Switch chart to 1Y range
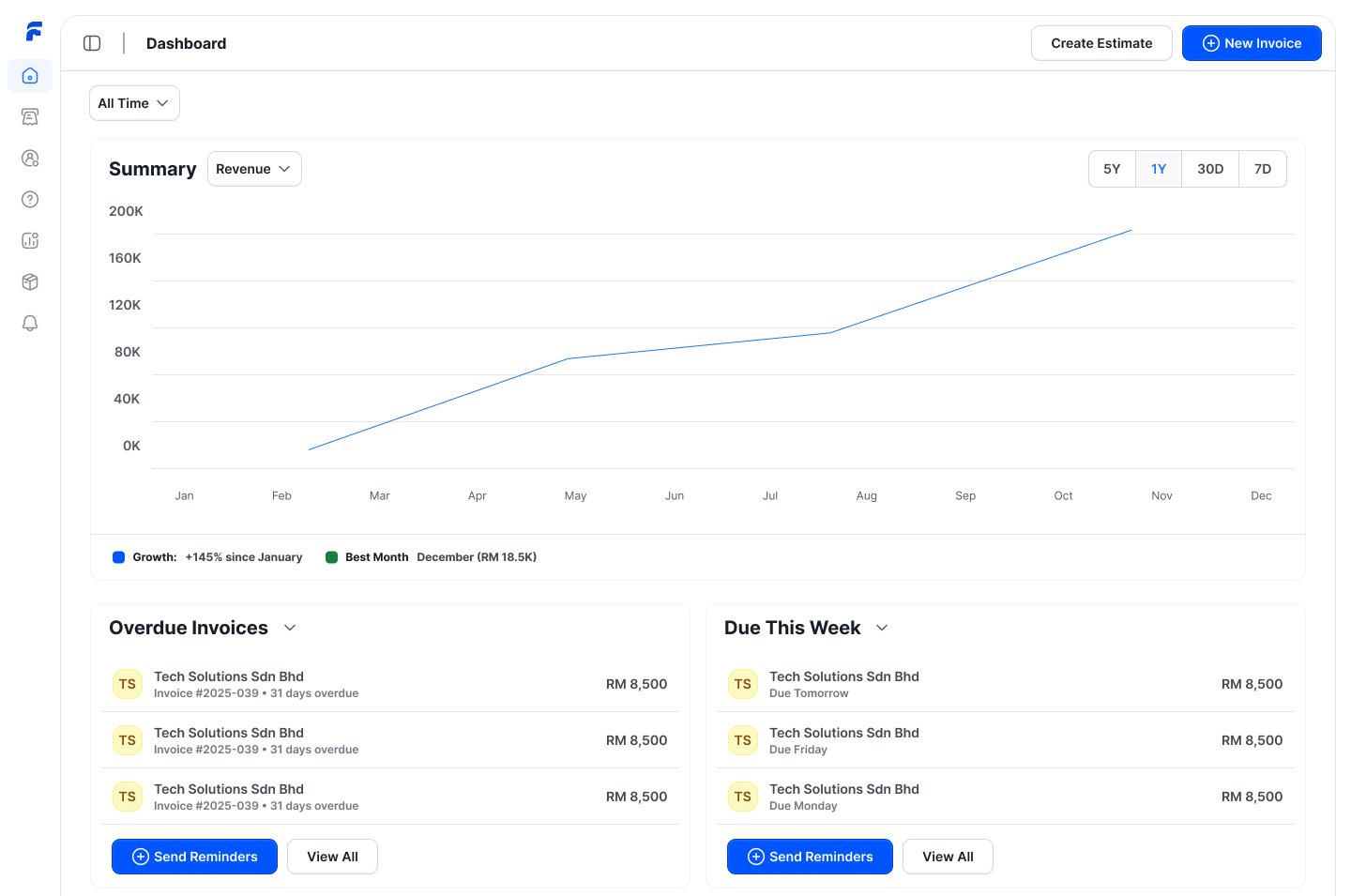 point(1159,169)
